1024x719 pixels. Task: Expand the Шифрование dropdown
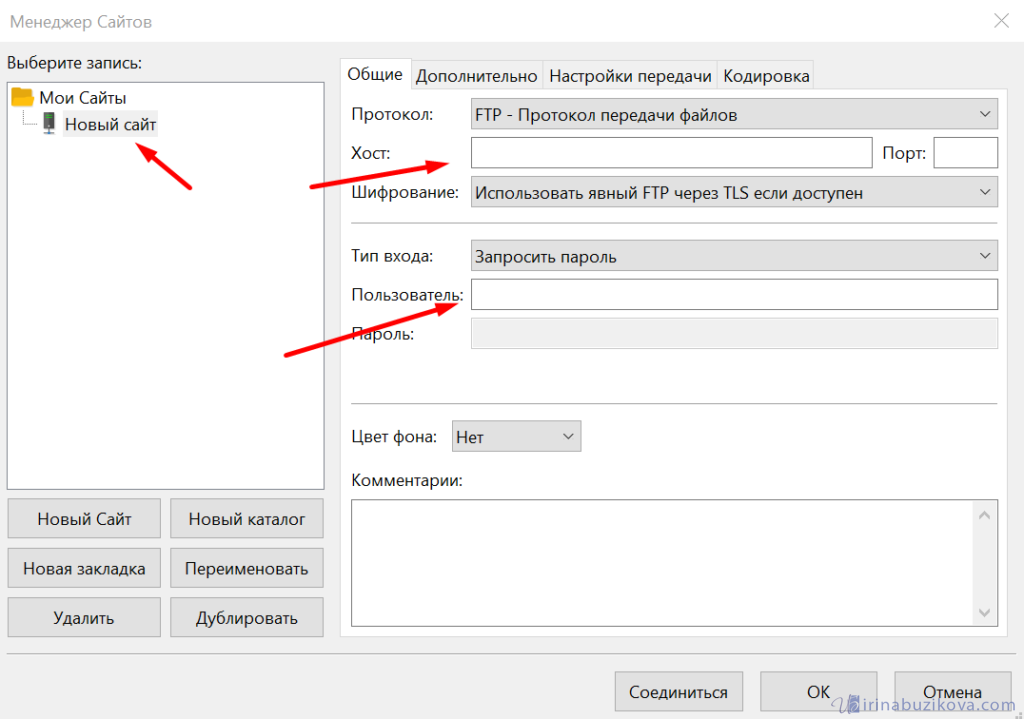[733, 192]
